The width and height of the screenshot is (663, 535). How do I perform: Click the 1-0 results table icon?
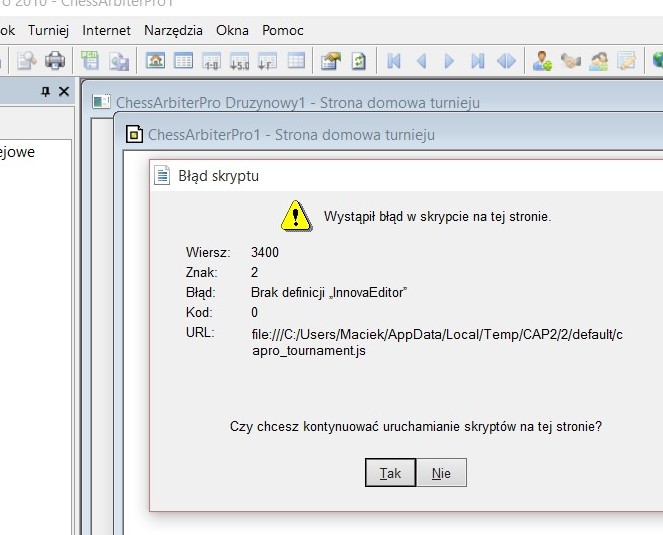coord(211,61)
